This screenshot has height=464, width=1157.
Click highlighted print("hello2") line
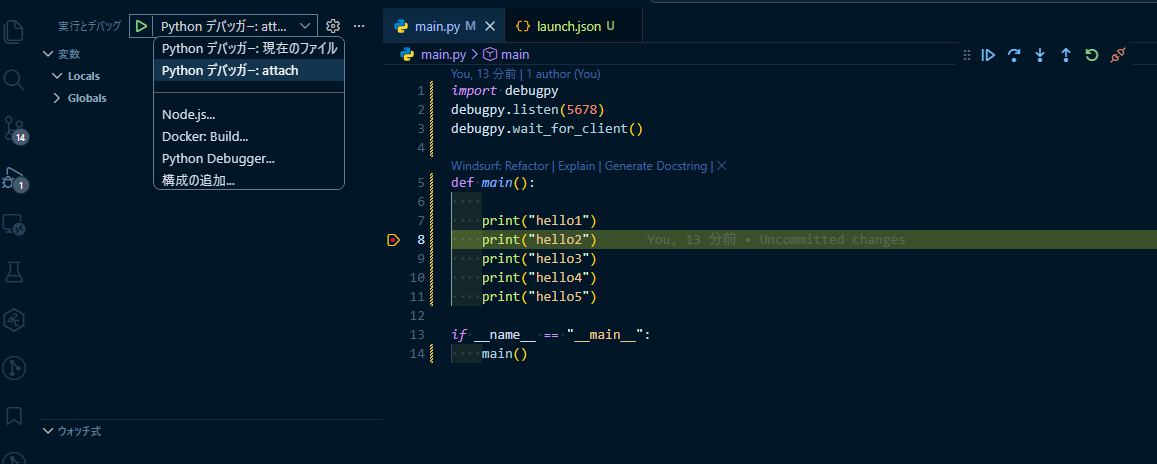539,240
